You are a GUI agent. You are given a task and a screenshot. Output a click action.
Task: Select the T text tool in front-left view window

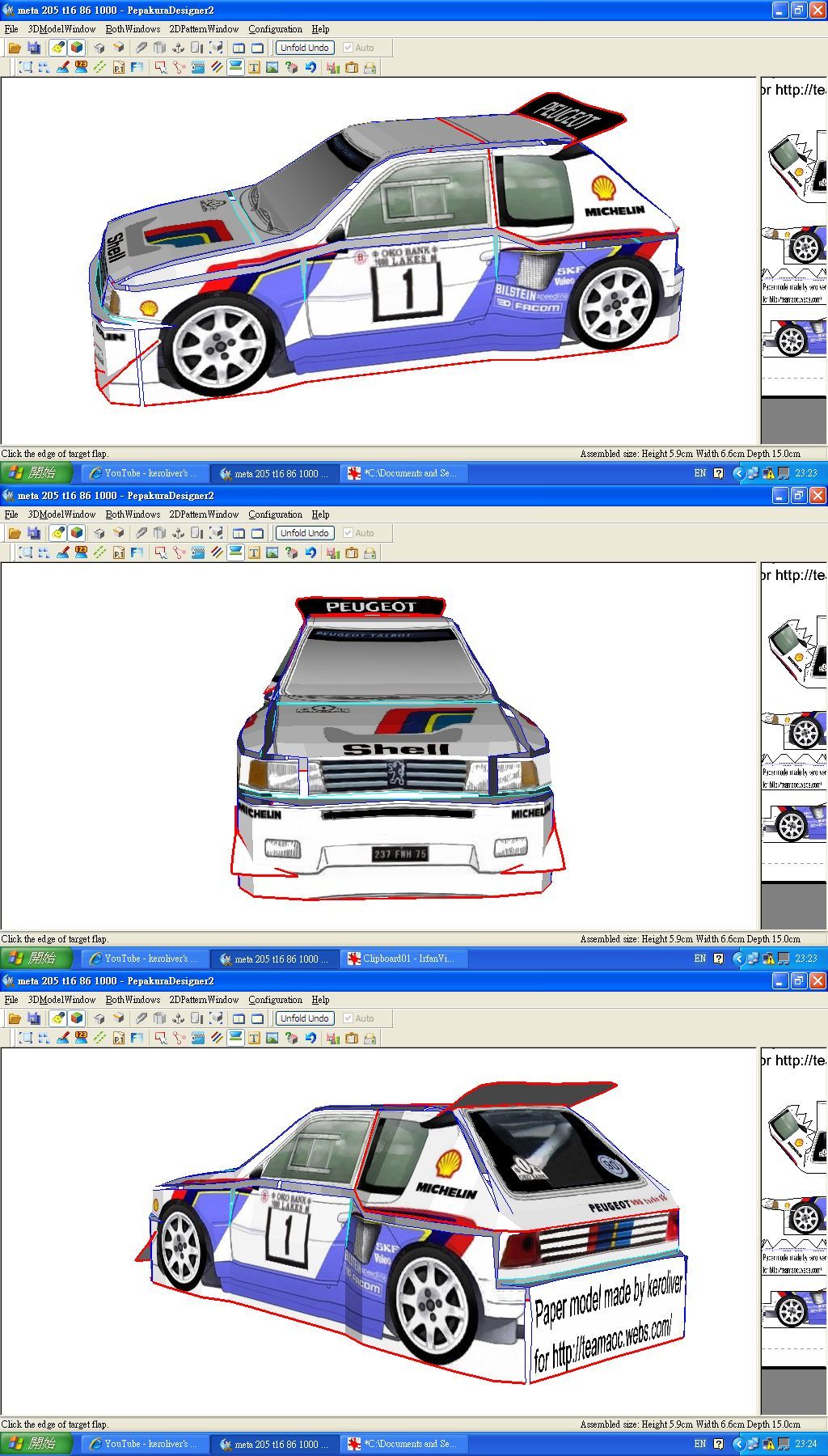pyautogui.click(x=254, y=68)
